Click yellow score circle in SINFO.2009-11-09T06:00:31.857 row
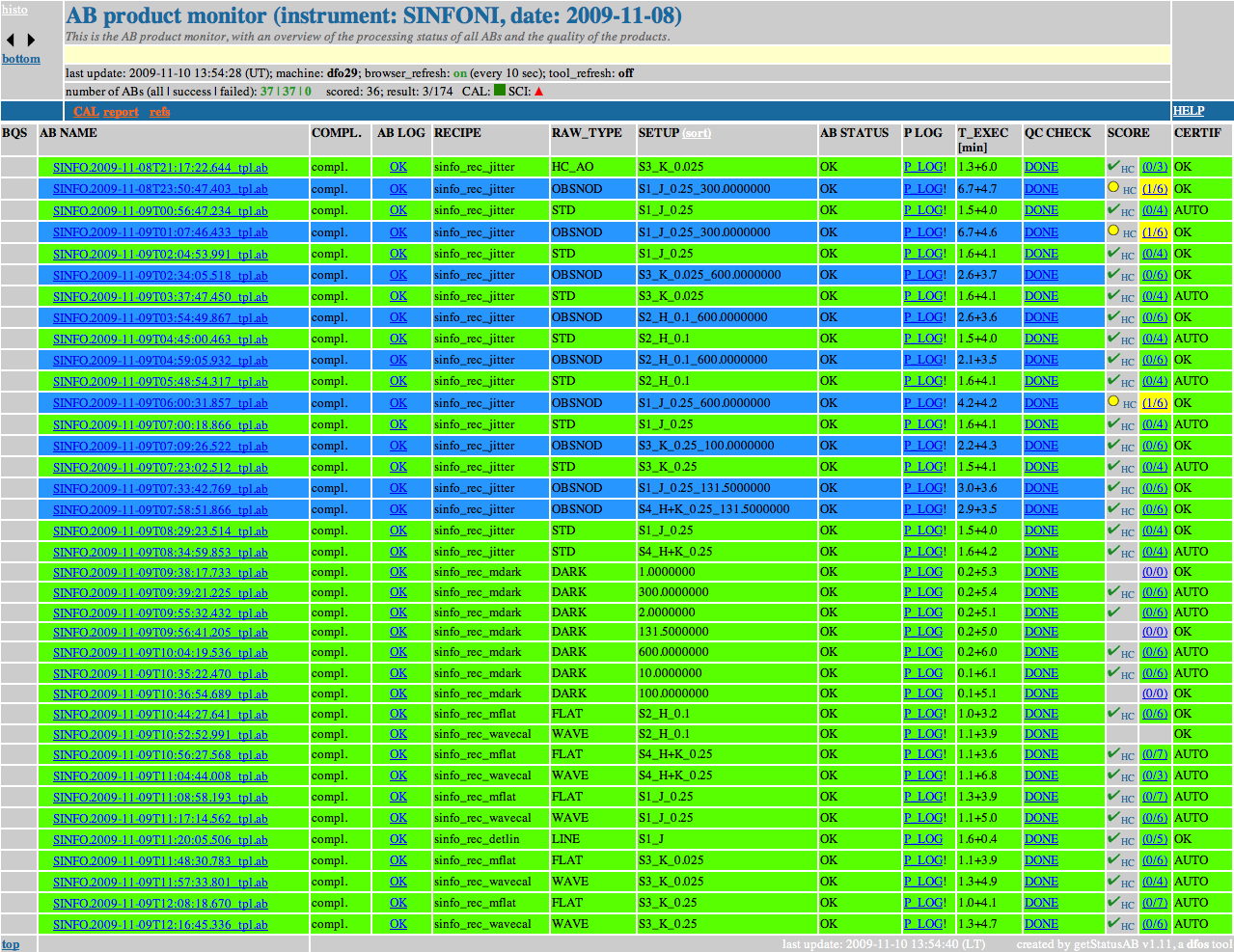1234x952 pixels. coord(1113,402)
